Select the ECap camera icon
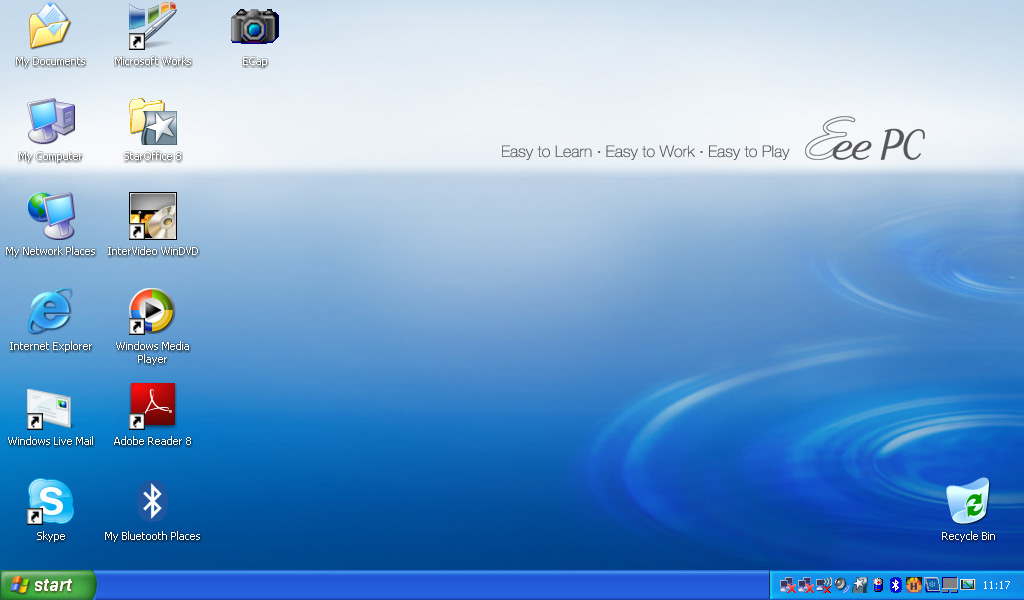 (x=255, y=26)
